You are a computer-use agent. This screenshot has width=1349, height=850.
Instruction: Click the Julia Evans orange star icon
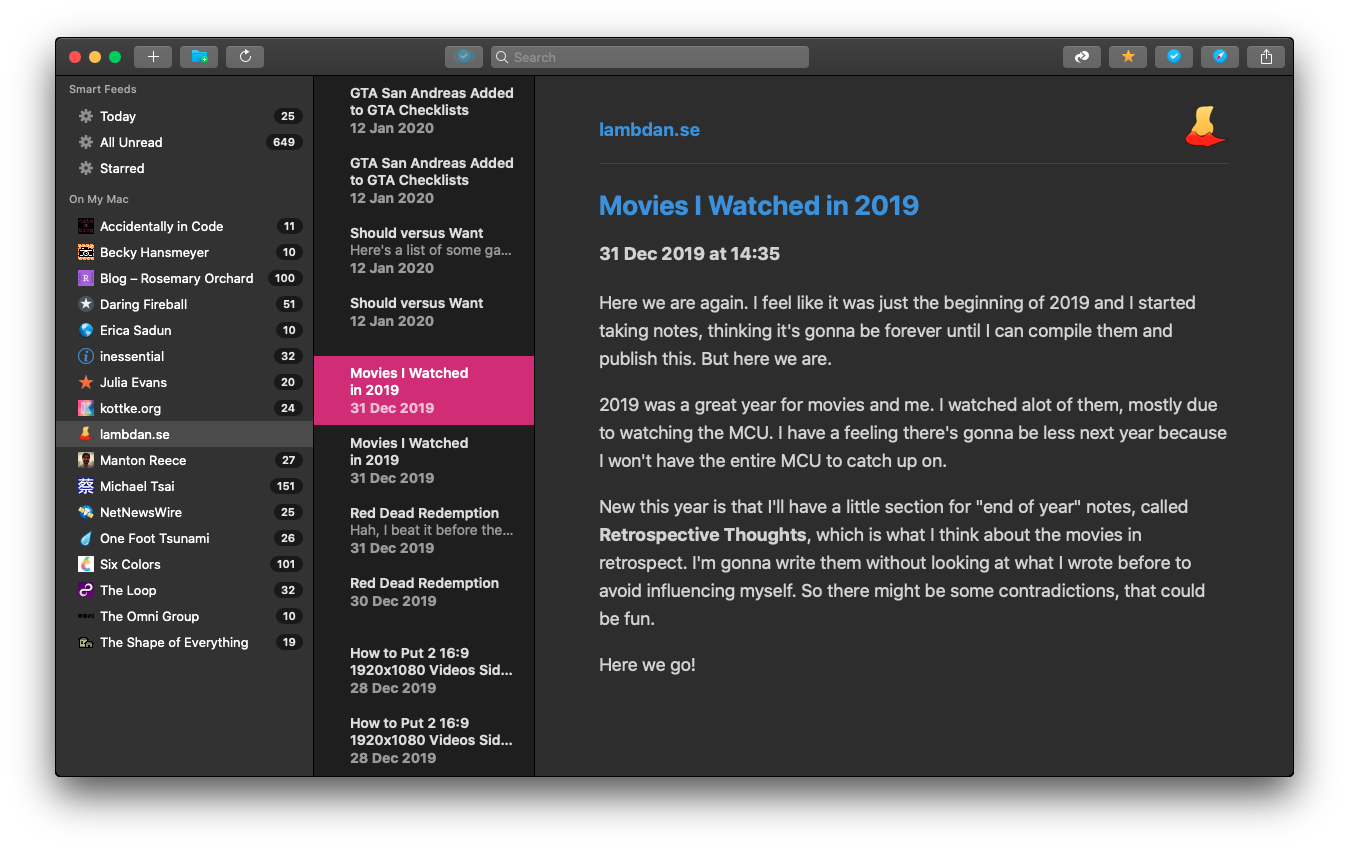(x=86, y=382)
